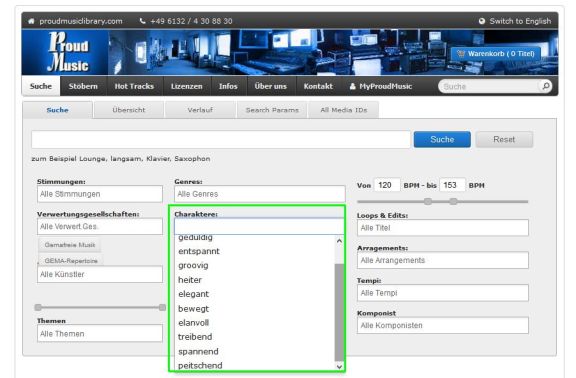Open the Alle Tempi dropdown
This screenshot has height=378, width=576.
tap(443, 293)
